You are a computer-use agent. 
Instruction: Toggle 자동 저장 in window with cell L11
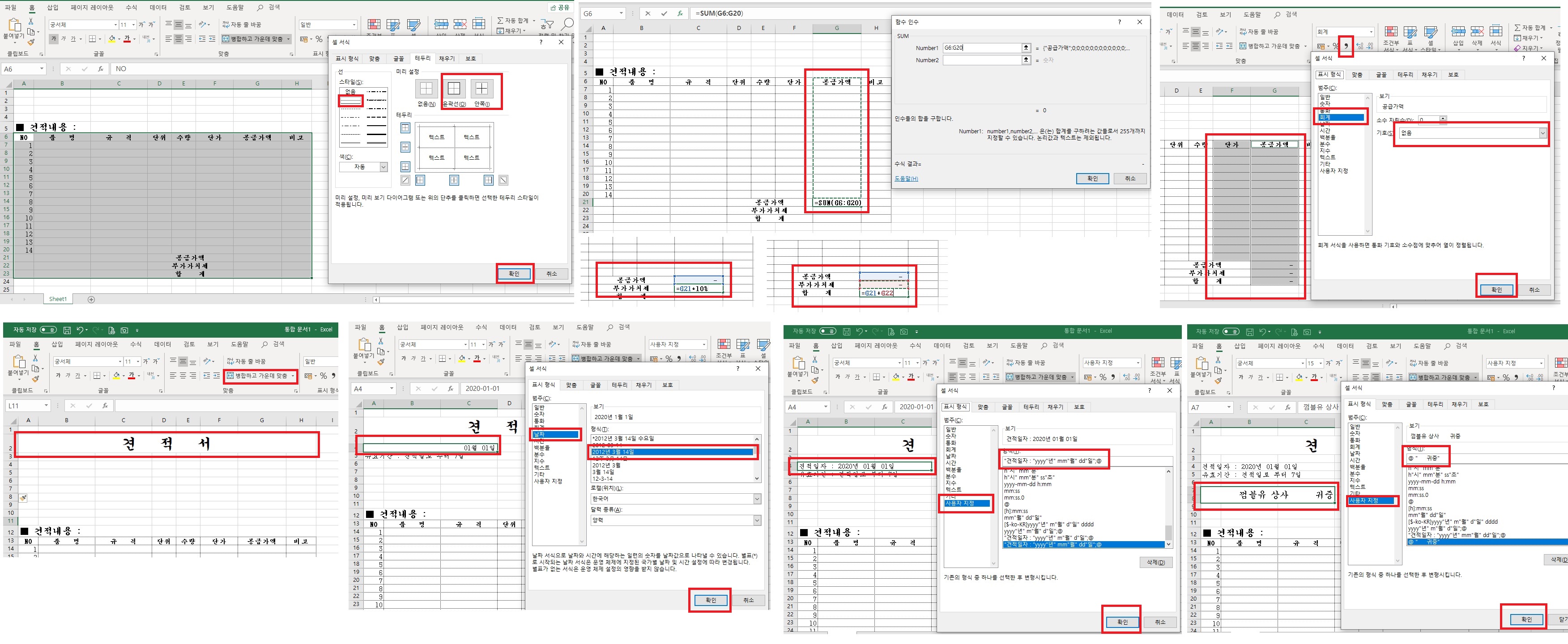[48, 330]
